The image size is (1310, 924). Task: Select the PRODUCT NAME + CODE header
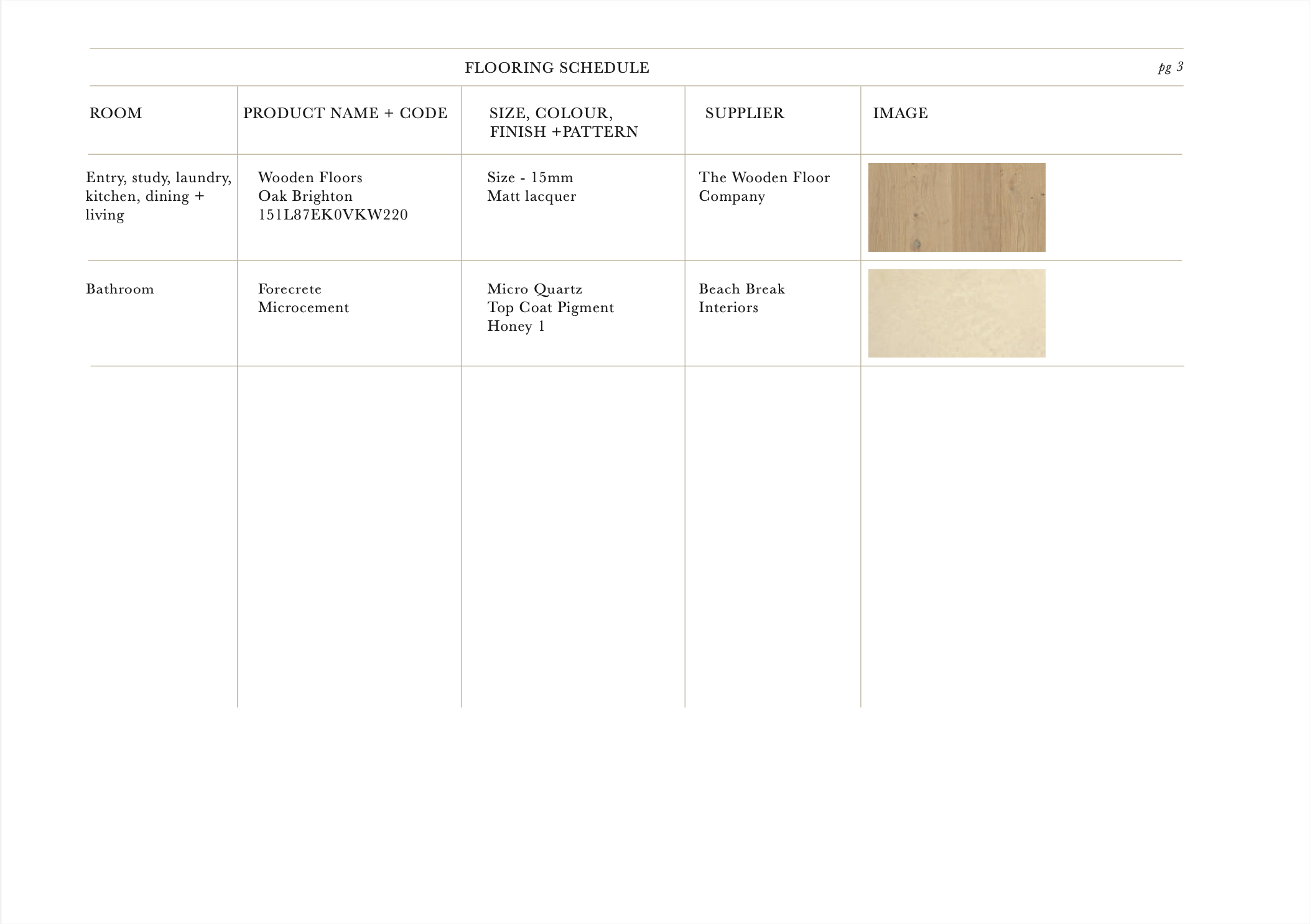click(345, 113)
